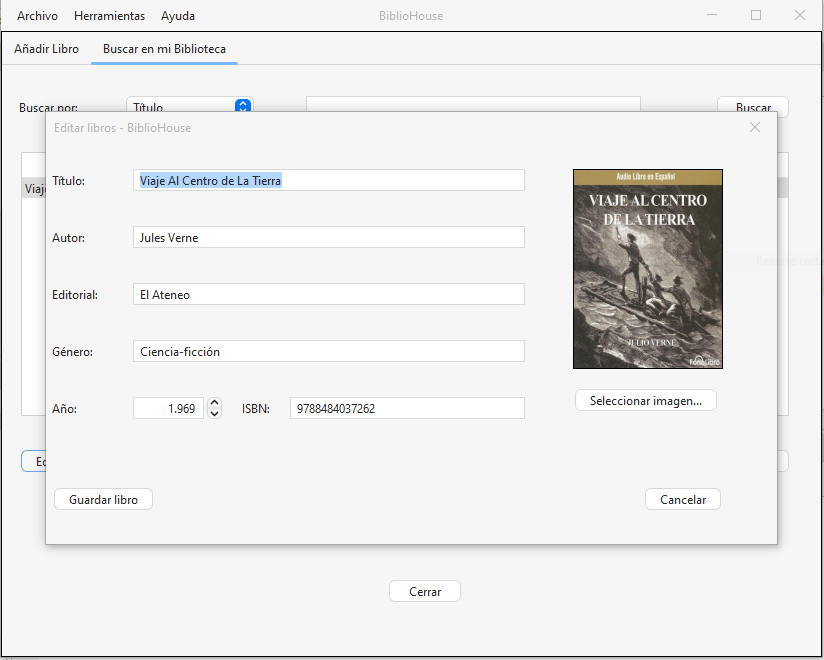The width and height of the screenshot is (824, 660).
Task: Click the book cover image thumbnail
Action: coord(647,269)
